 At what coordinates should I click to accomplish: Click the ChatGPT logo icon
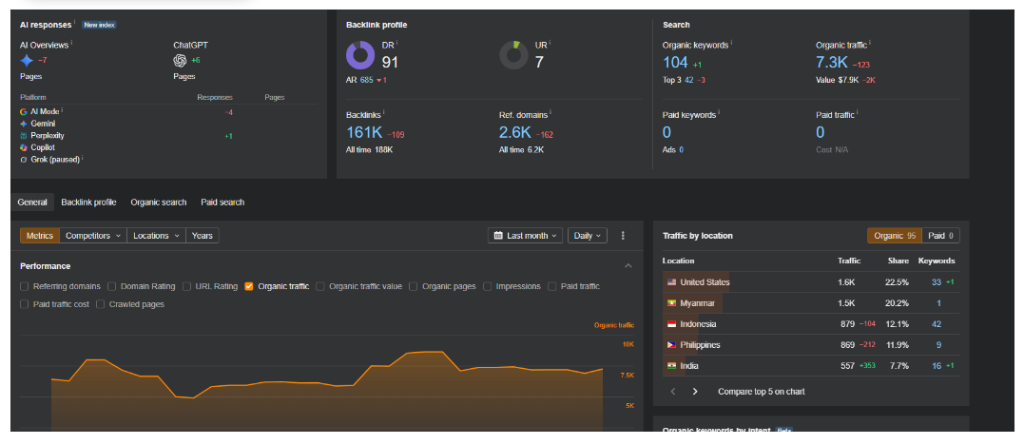coord(180,61)
